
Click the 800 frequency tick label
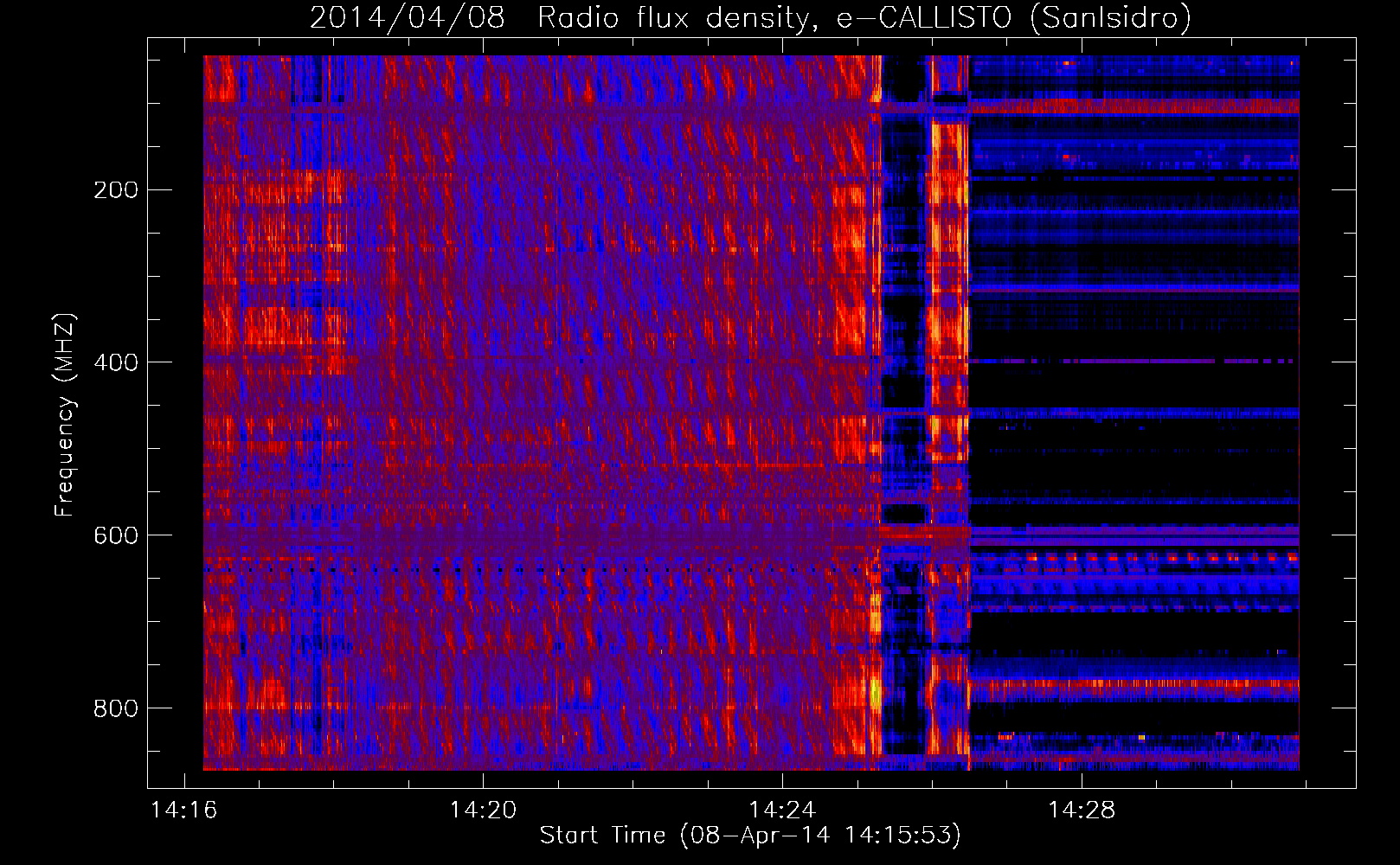click(x=116, y=708)
